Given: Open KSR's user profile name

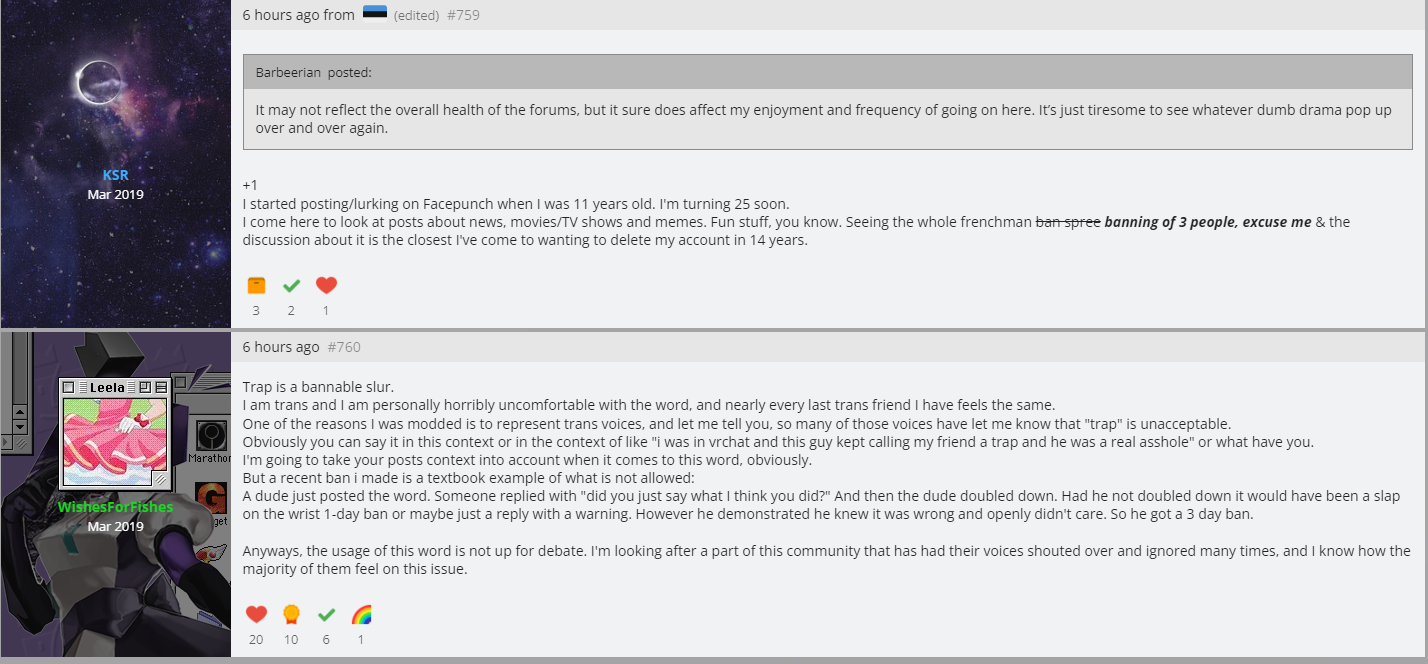Looking at the screenshot, I should tap(116, 175).
